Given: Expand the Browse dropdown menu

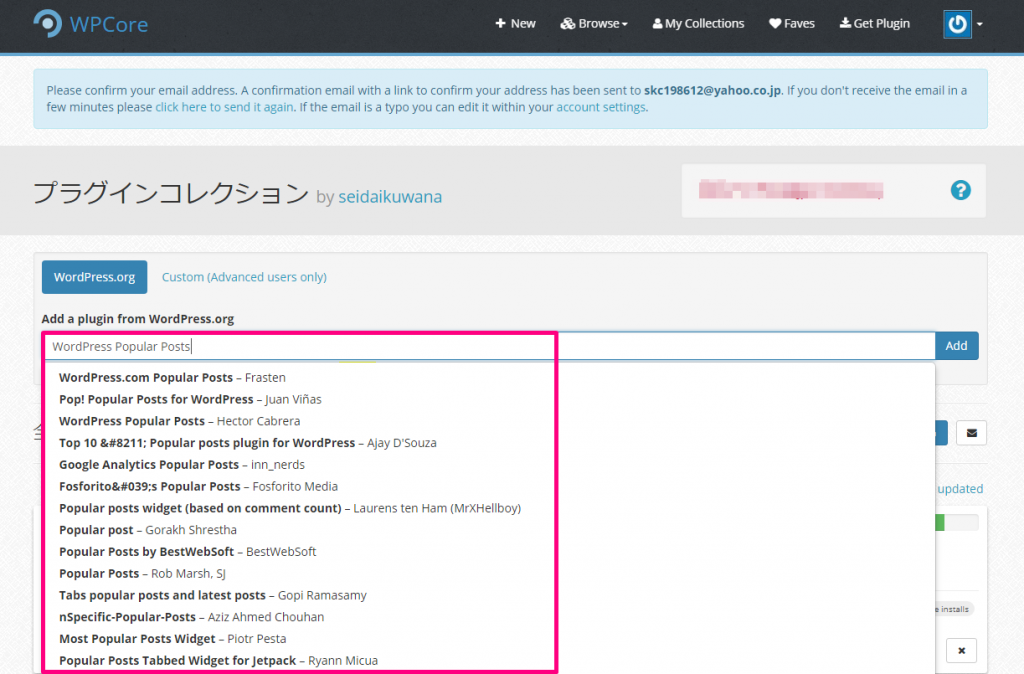Looking at the screenshot, I should coord(594,24).
